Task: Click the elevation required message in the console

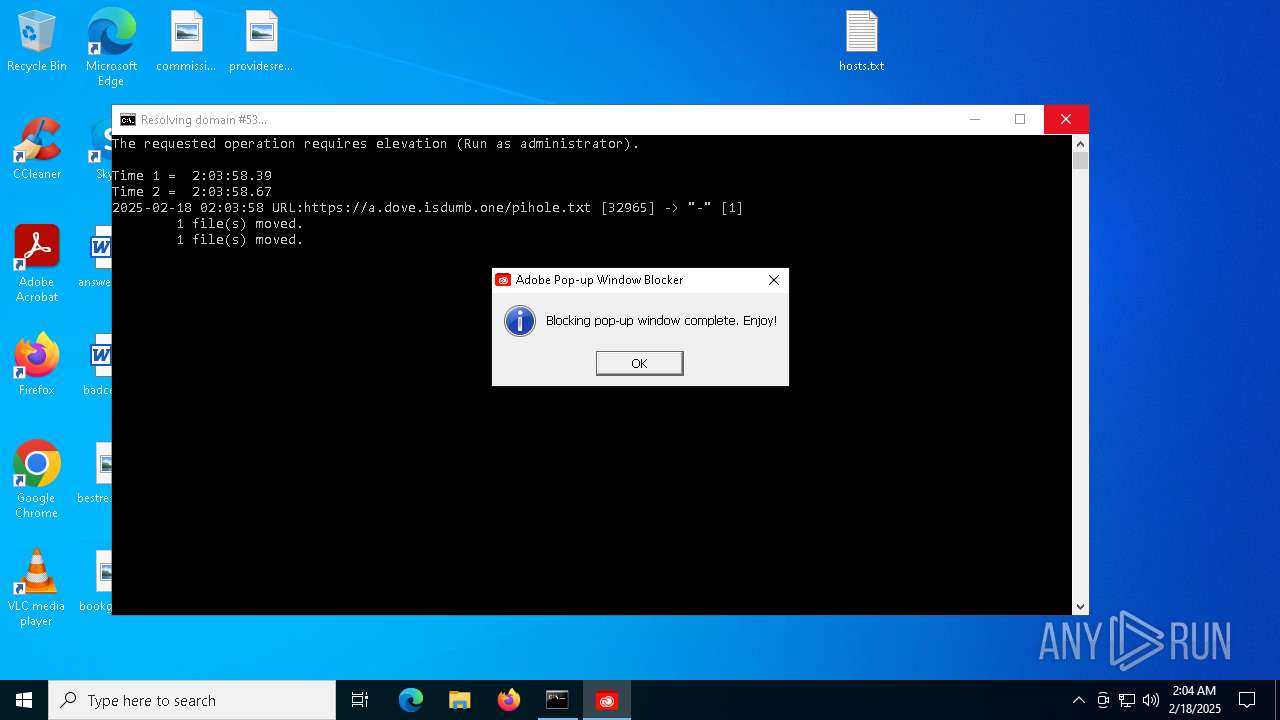Action: [x=376, y=144]
